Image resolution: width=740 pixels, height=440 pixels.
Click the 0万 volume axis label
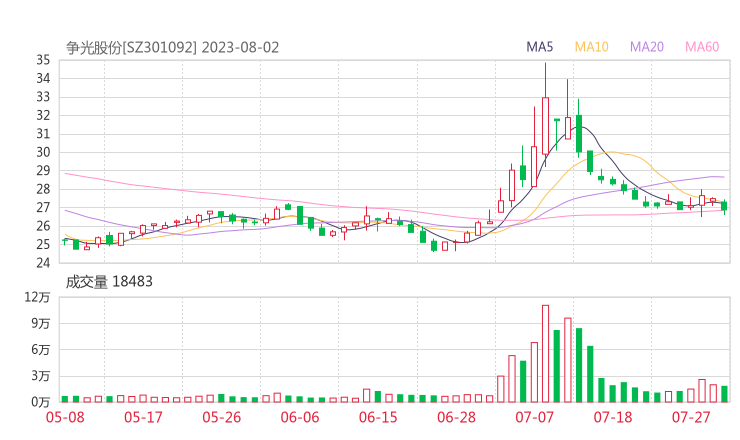[41, 402]
